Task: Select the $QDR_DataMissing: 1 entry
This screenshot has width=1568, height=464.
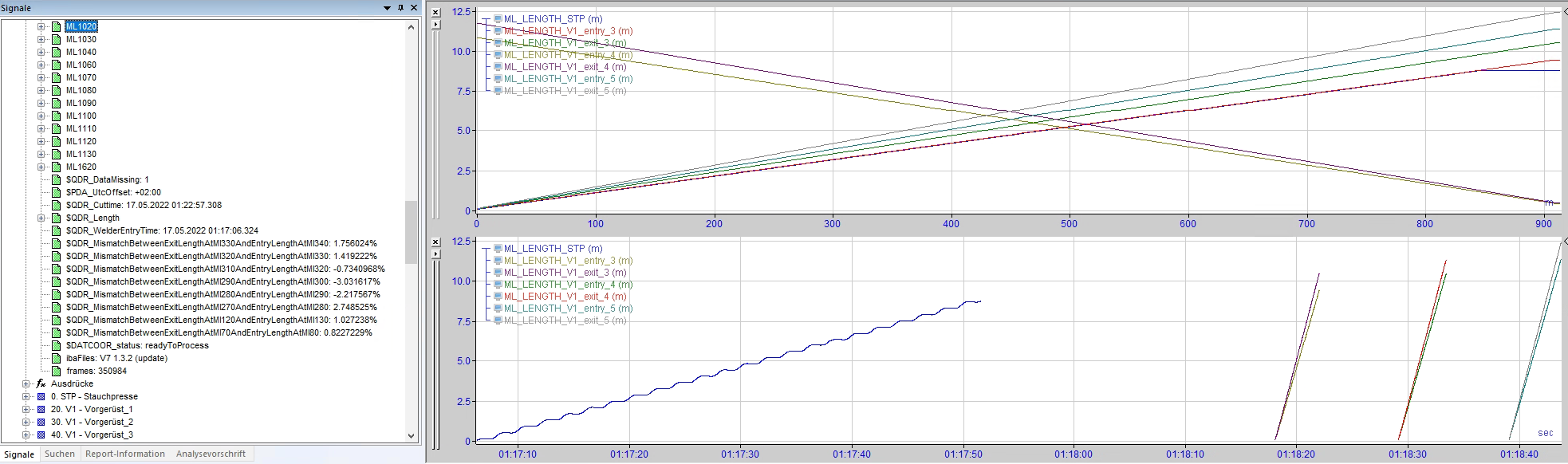Action: [108, 179]
